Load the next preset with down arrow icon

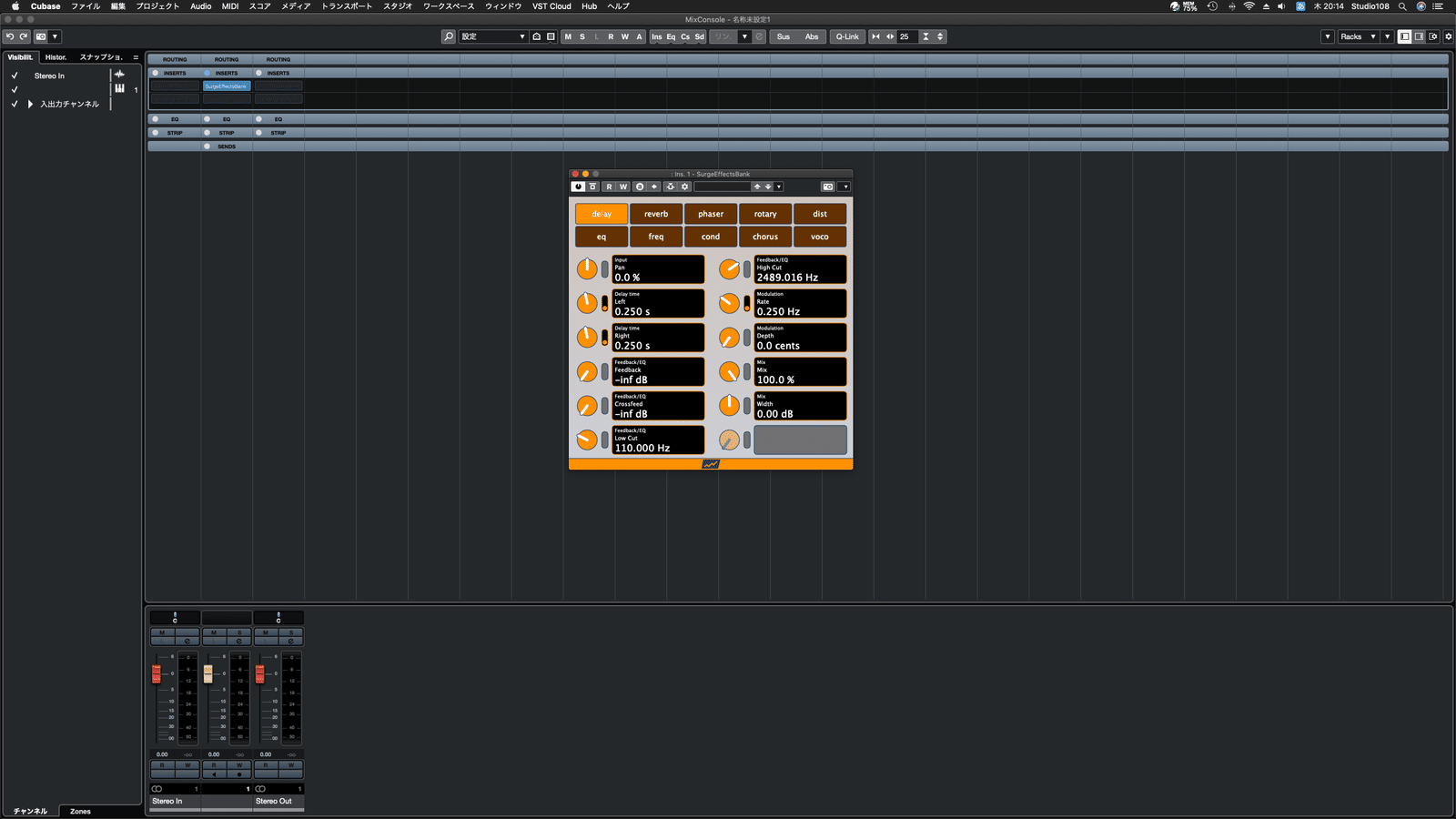[767, 186]
